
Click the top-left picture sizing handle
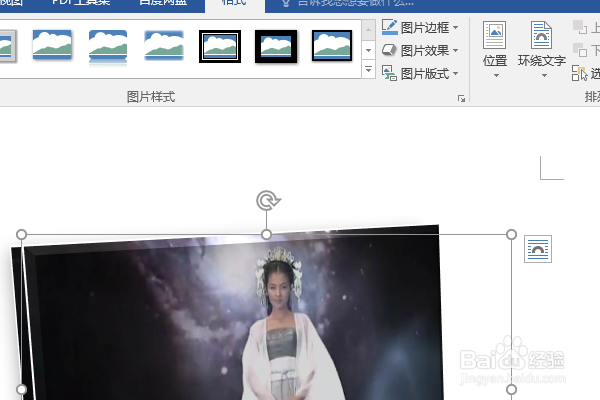point(22,234)
